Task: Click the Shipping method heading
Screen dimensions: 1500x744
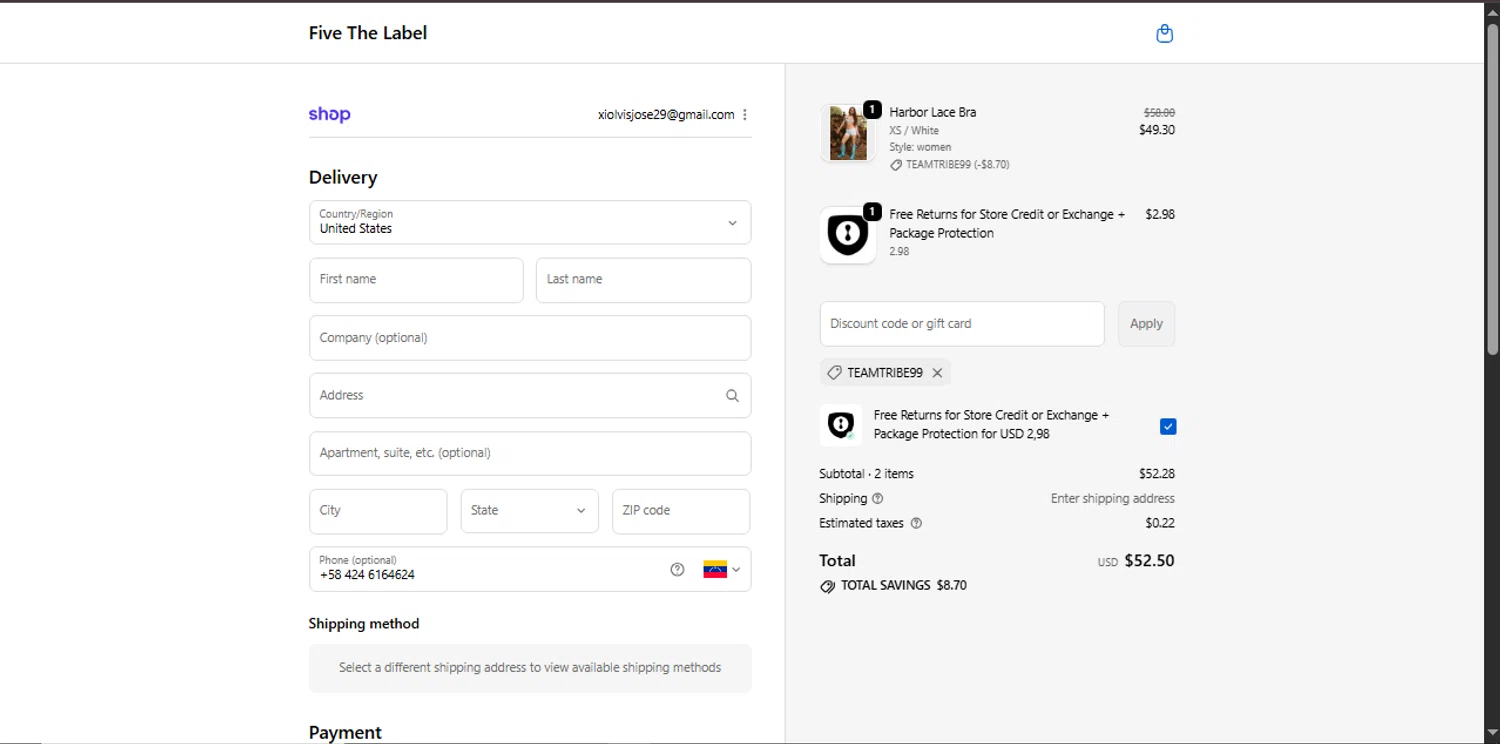Action: (364, 624)
